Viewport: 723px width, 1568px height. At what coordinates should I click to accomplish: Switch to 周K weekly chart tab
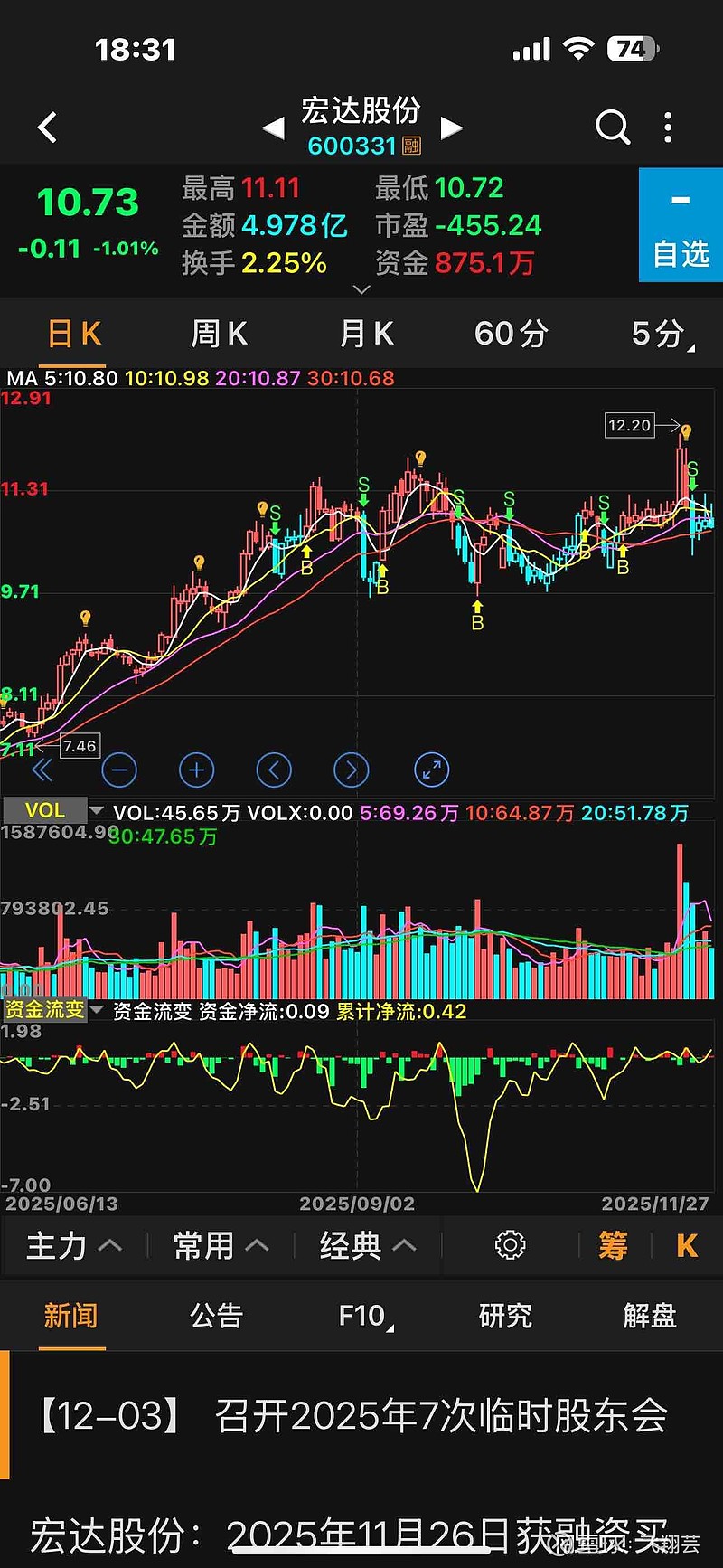(219, 334)
